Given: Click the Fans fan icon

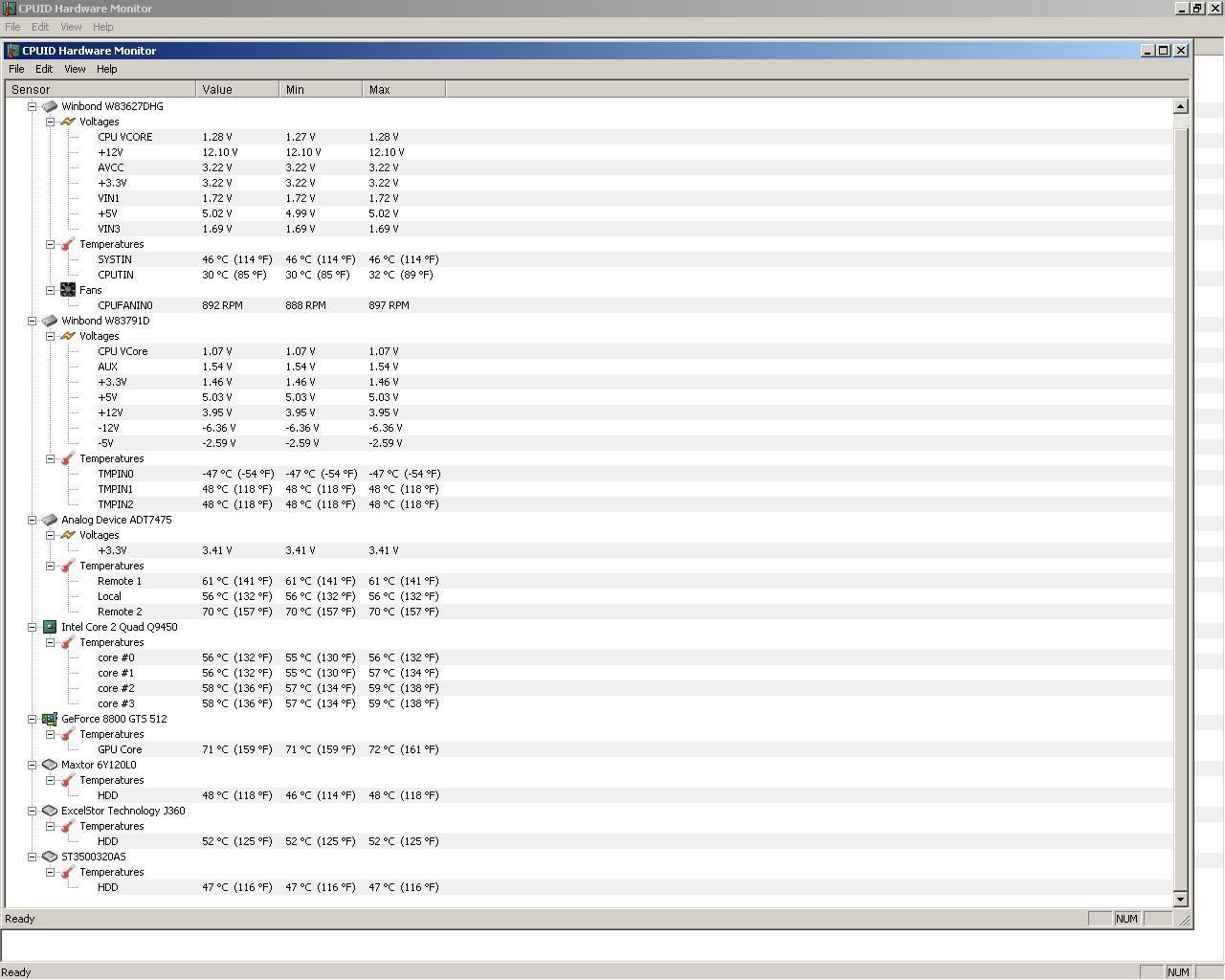Looking at the screenshot, I should 68,290.
